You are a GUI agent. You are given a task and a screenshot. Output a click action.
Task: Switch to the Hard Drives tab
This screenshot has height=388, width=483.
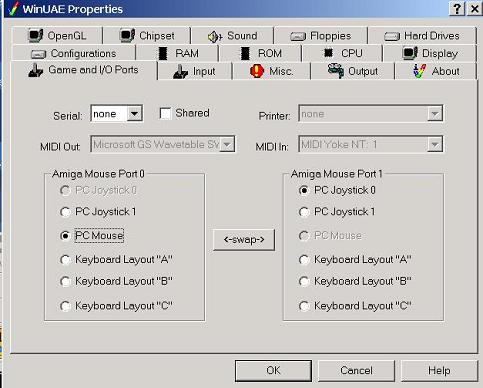pyautogui.click(x=422, y=36)
